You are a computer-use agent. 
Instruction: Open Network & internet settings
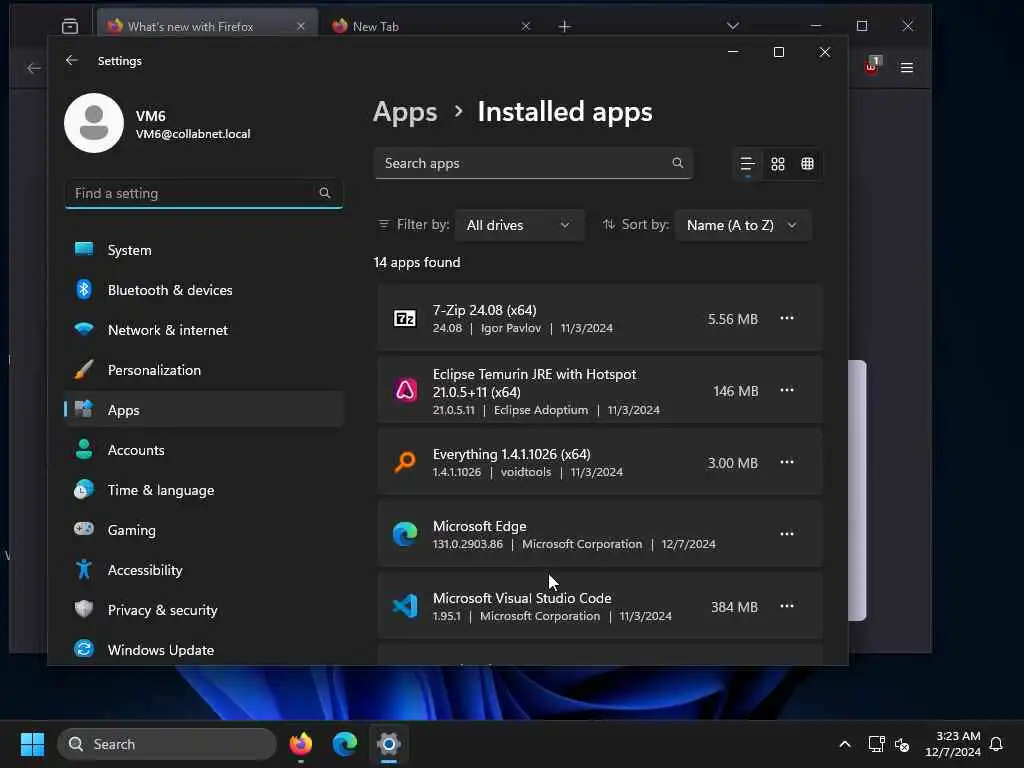click(204, 330)
